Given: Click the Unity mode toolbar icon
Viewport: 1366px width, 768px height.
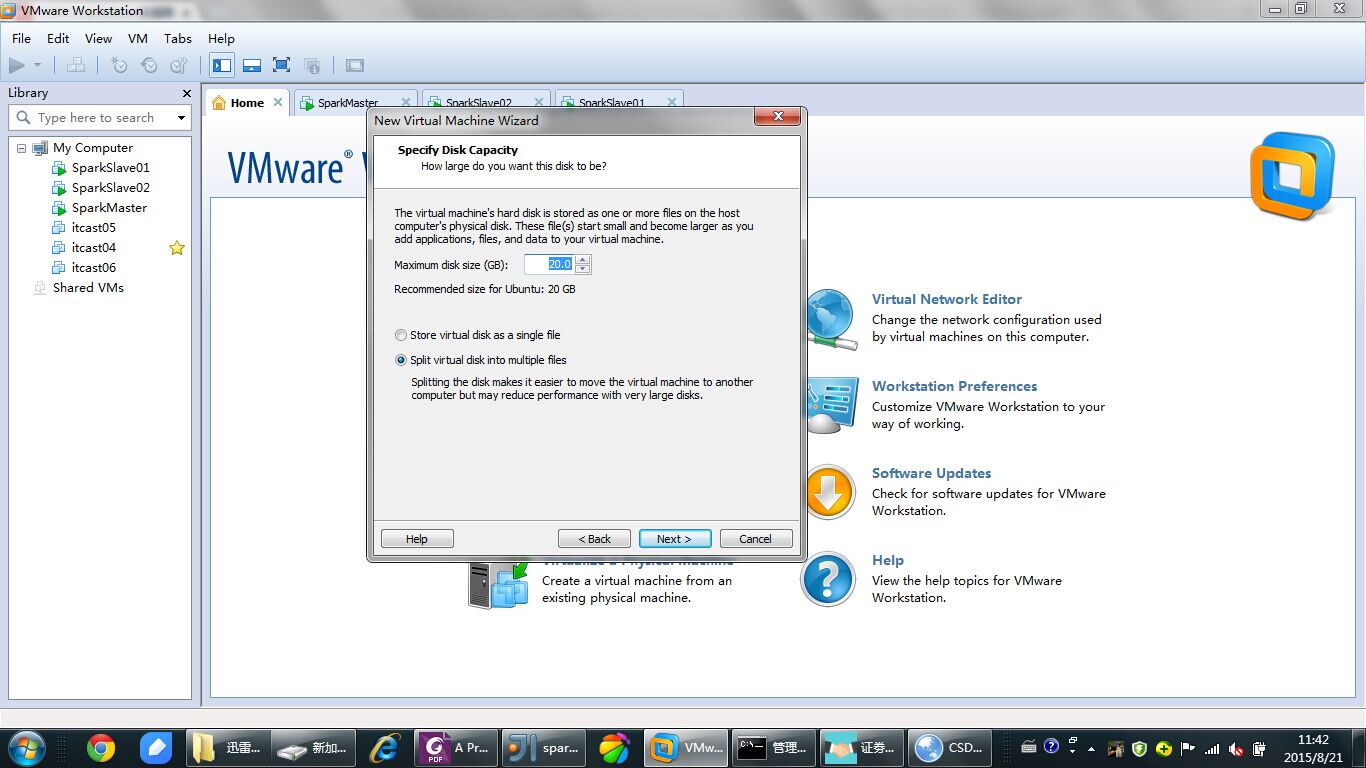Looking at the screenshot, I should click(x=312, y=65).
